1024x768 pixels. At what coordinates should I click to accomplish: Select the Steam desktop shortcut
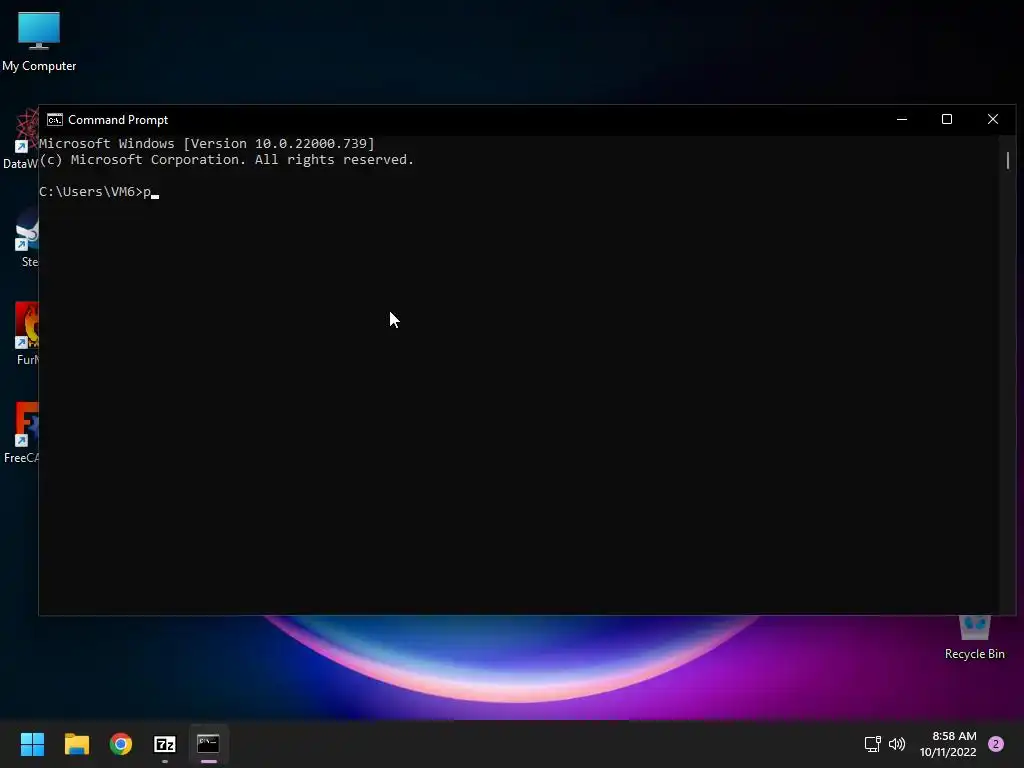[27, 238]
